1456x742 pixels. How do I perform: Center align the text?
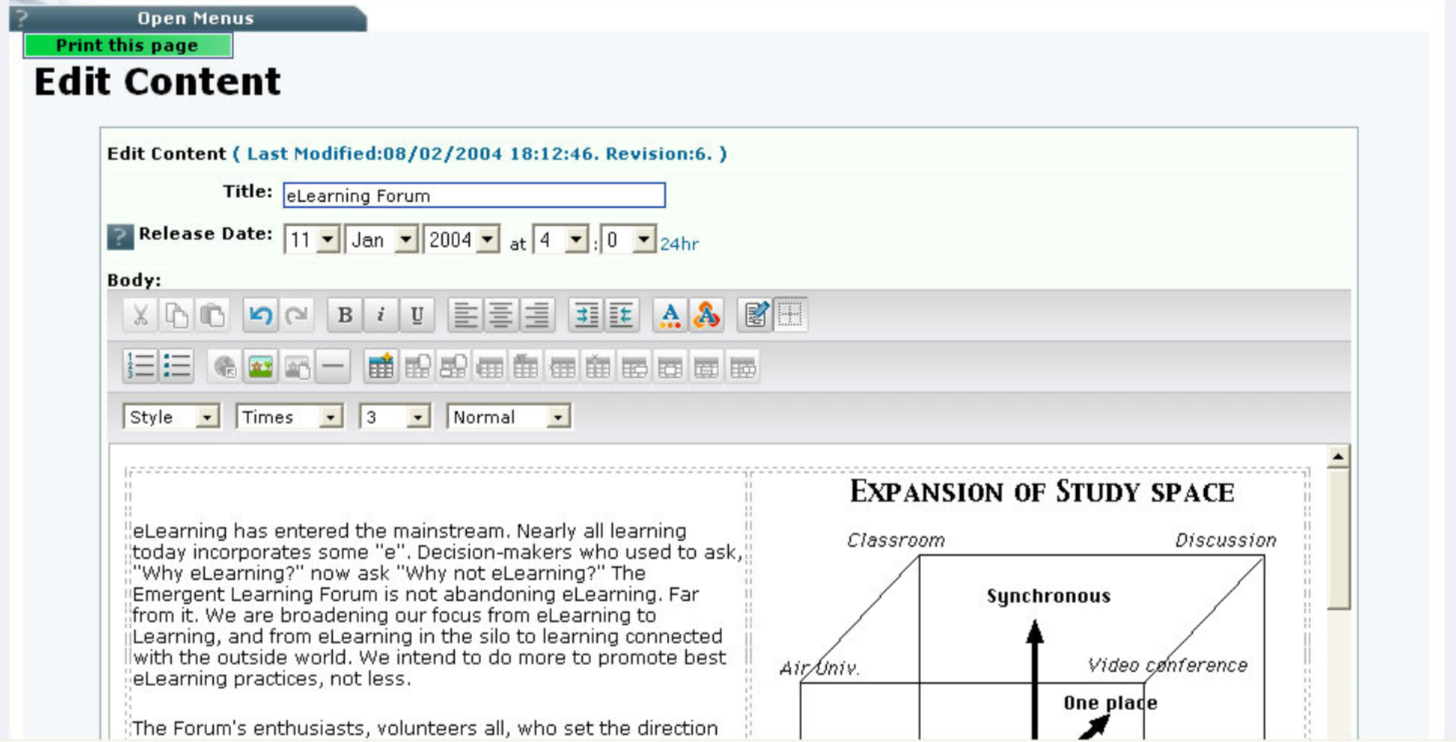[501, 315]
